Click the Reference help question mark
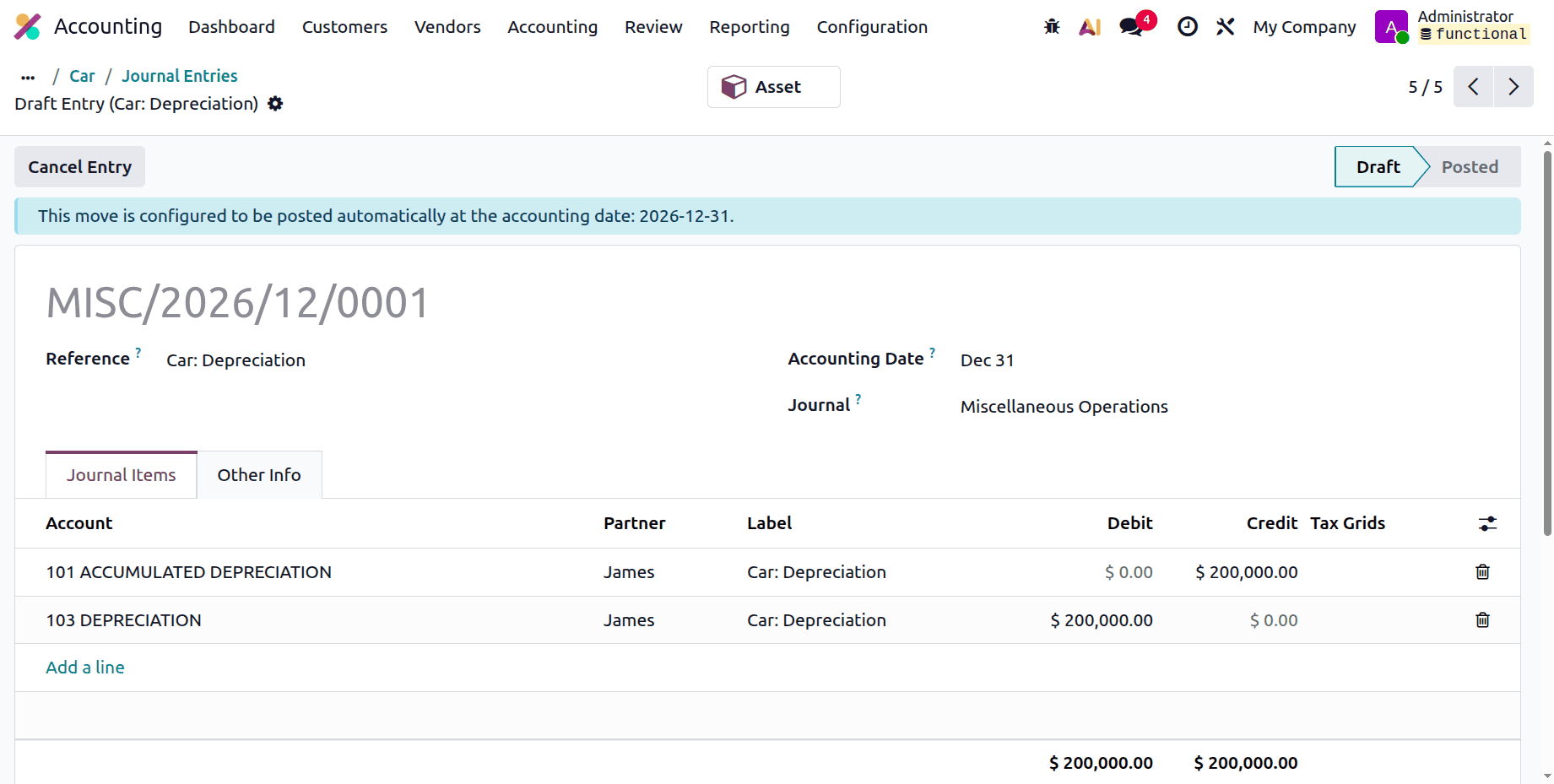This screenshot has width=1554, height=784. [x=138, y=352]
